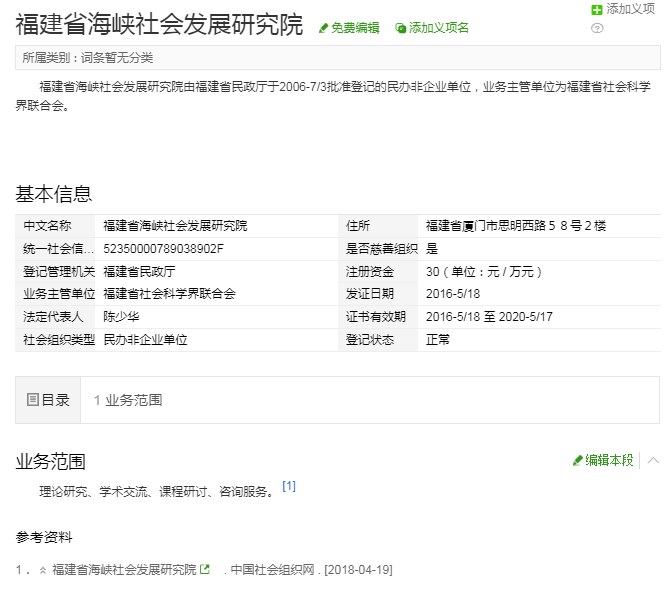Screen dimensions: 669x595
Task: Click the pencil icon beside 编辑本段
Action: pos(577,461)
